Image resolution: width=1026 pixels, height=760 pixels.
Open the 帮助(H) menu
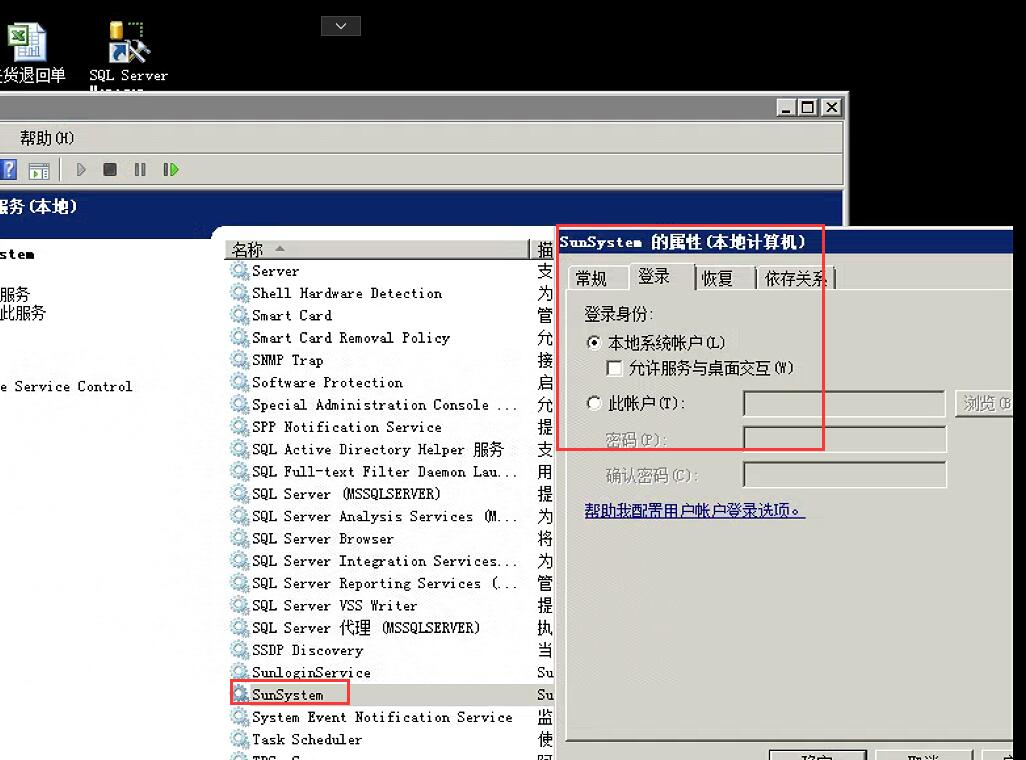click(47, 138)
